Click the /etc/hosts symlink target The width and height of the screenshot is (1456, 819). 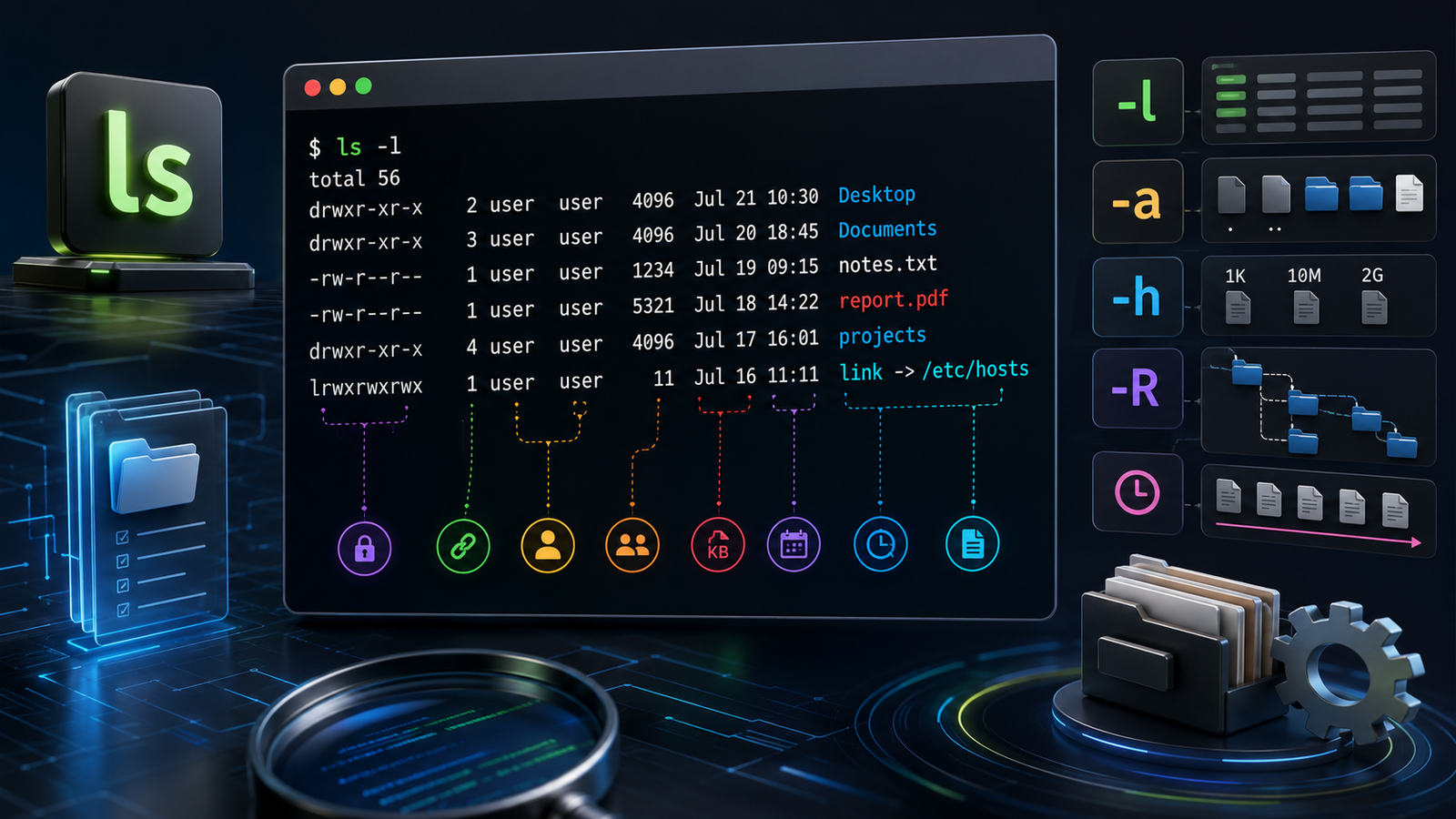pos(976,369)
